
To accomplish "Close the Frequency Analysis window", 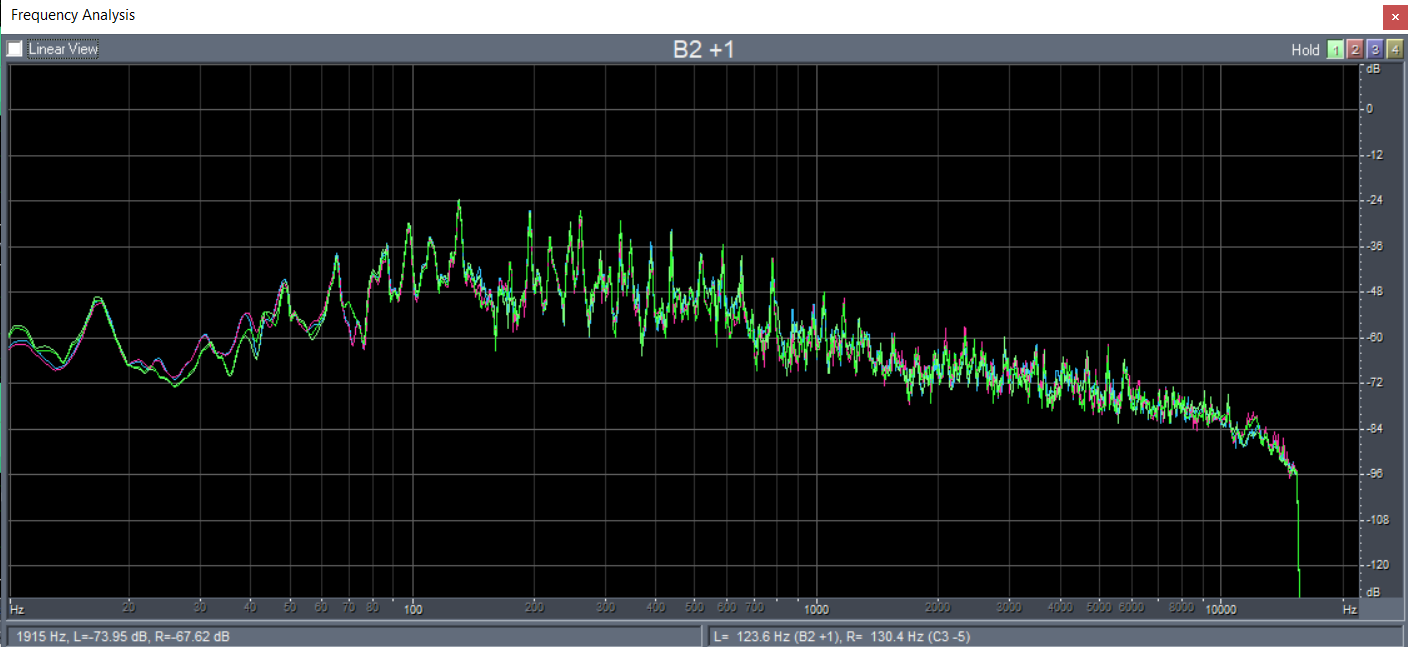I will pyautogui.click(x=1395, y=17).
